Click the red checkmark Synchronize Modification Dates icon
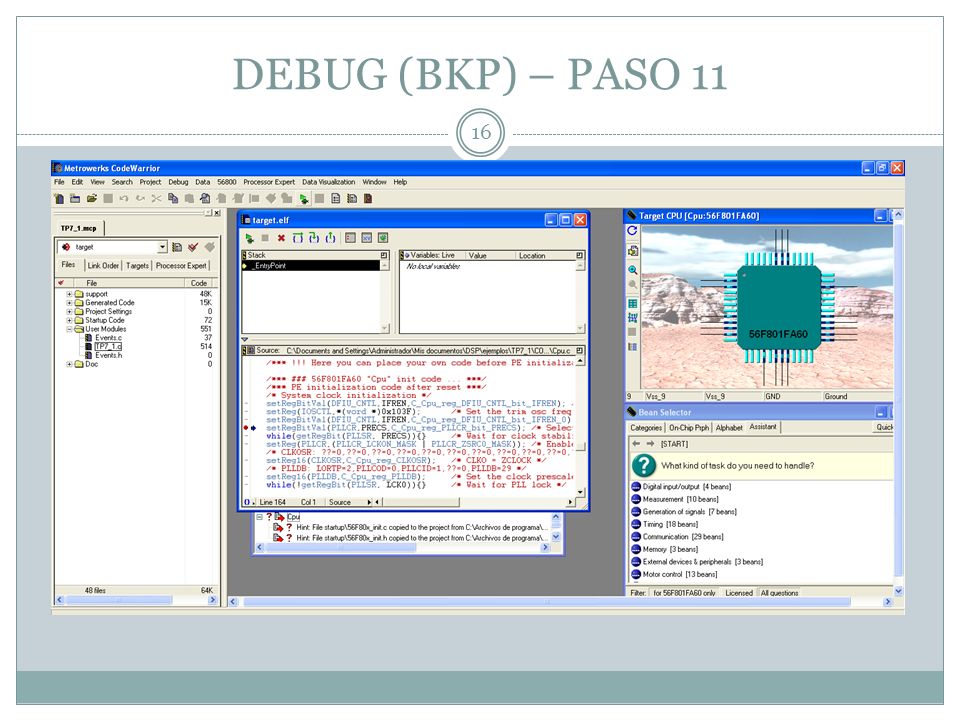 coord(193,247)
